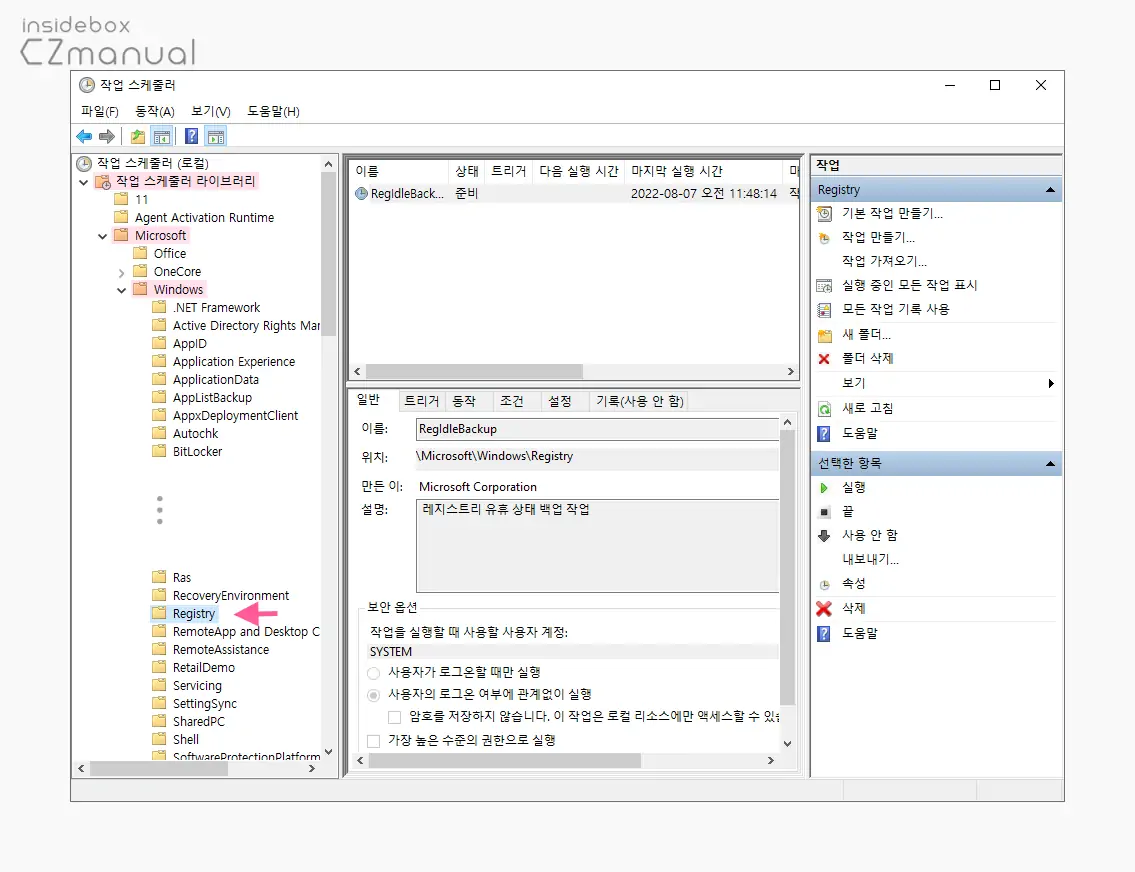Click the red X 폴더 삭제 icon
Viewport: 1135px width, 872px height.
click(x=824, y=358)
